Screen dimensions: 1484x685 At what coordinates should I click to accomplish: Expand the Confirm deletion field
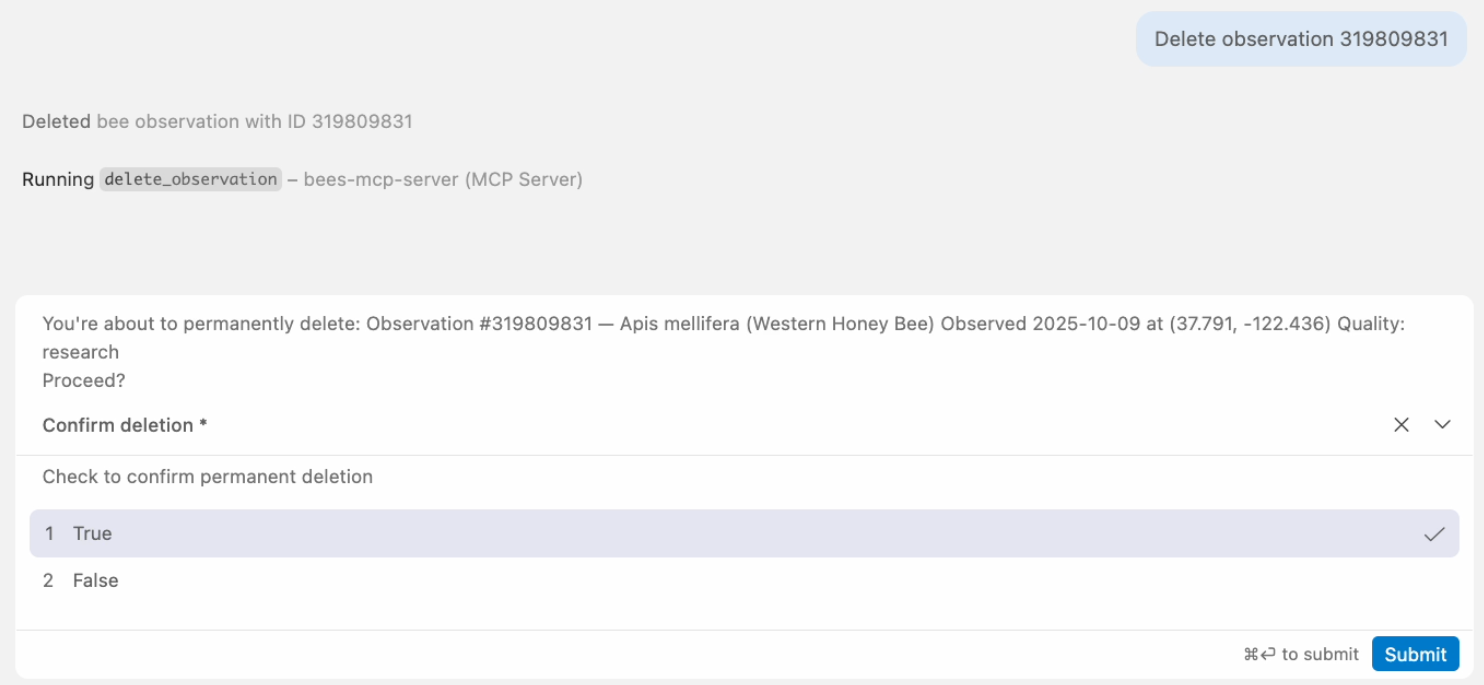pyautogui.click(x=124, y=424)
